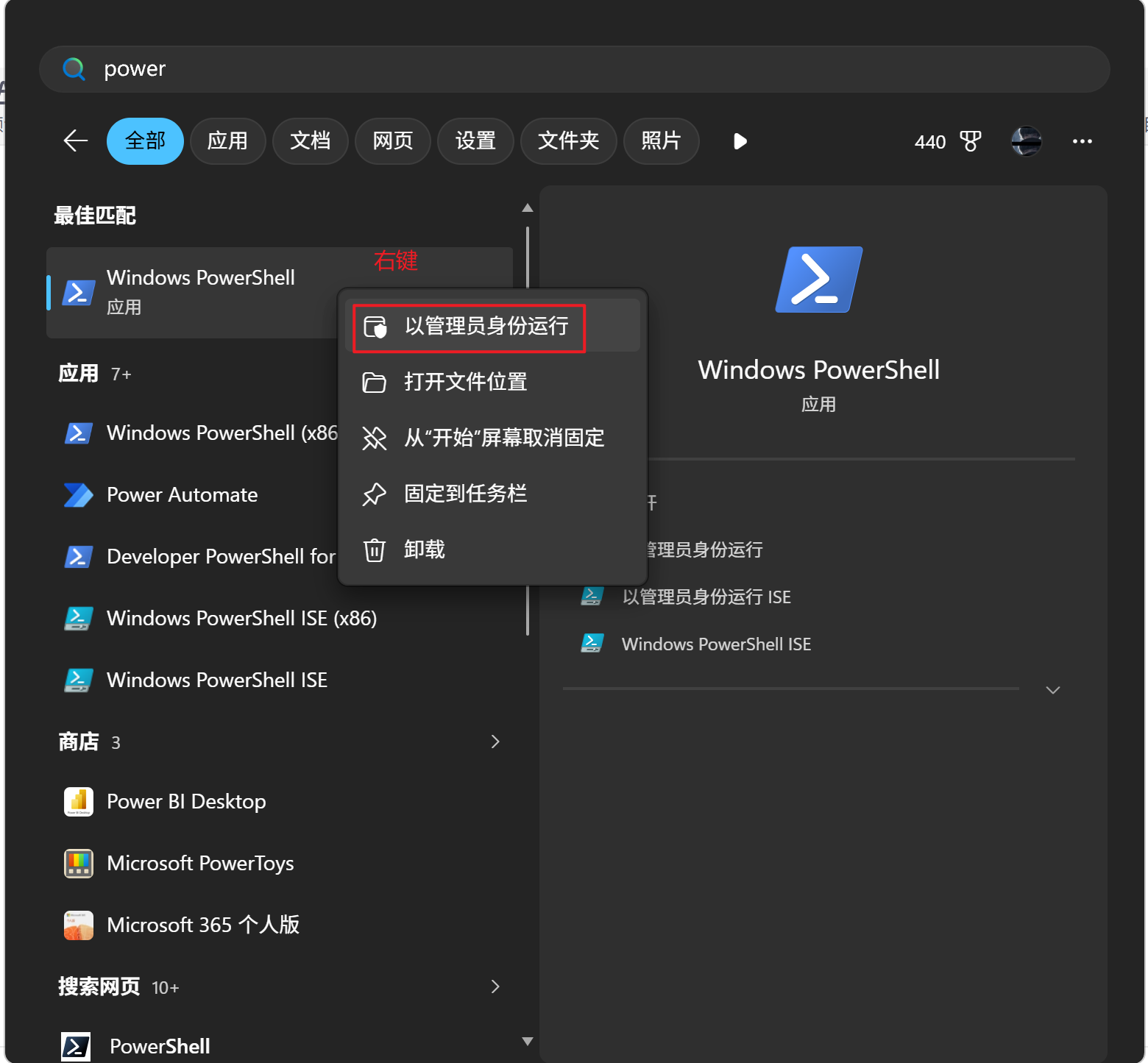The image size is (1148, 1063).
Task: Select 卸载 in the context menu
Action: (423, 550)
